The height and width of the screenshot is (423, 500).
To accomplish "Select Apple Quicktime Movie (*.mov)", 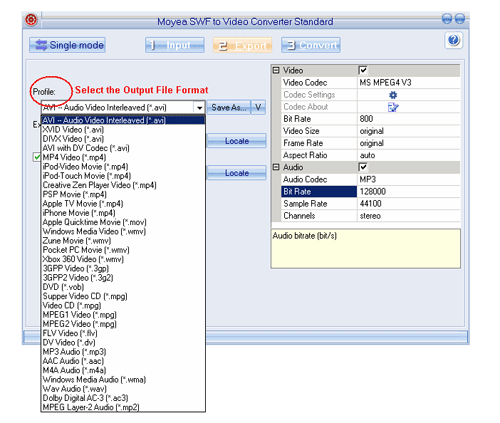I will click(123, 222).
